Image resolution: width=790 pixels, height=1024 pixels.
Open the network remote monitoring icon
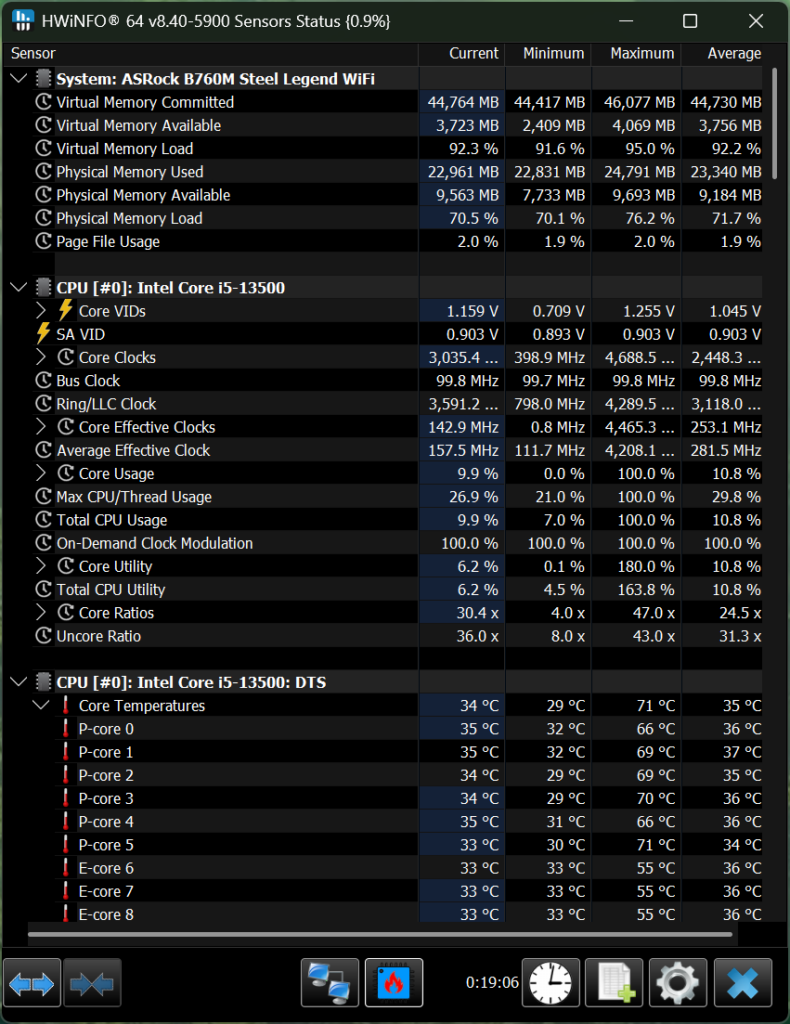click(x=330, y=983)
